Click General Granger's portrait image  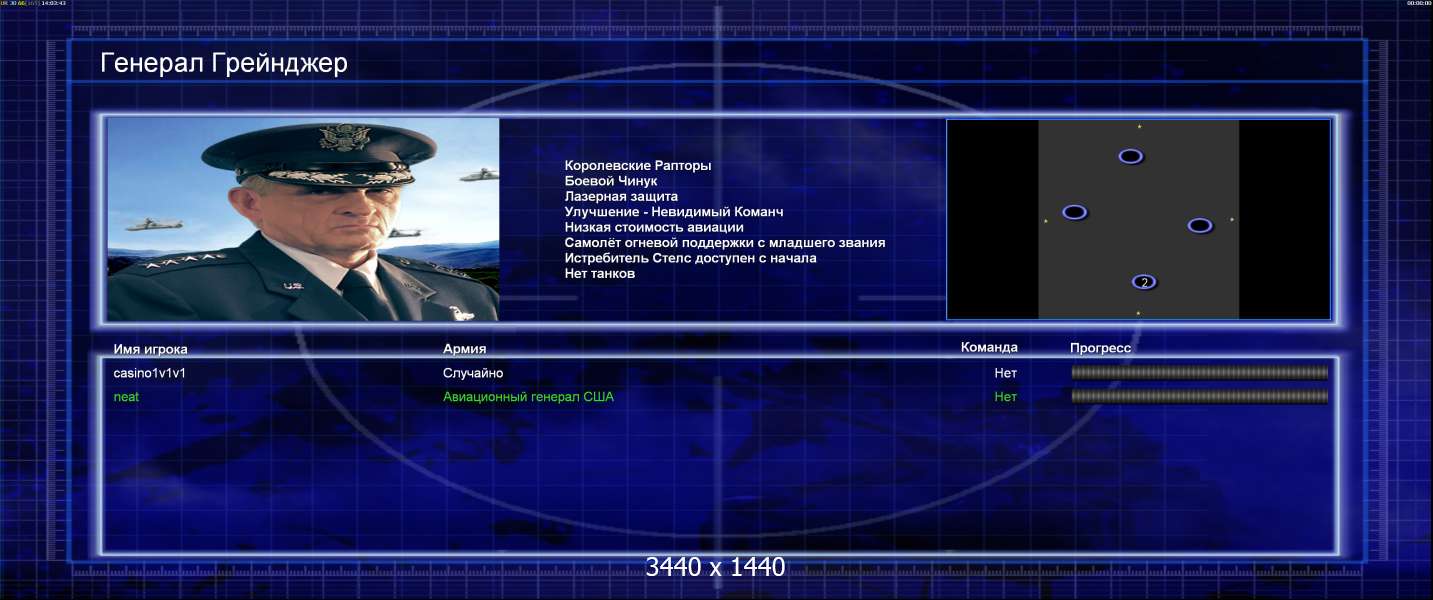point(303,219)
